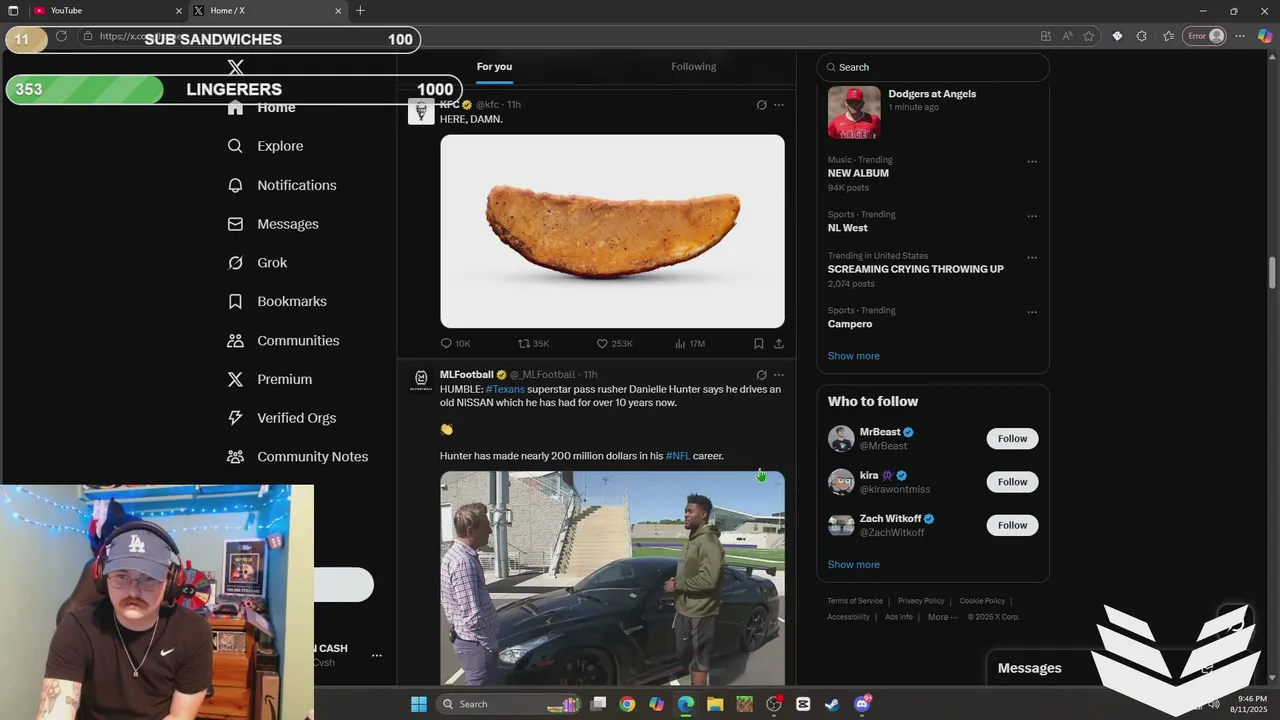Open options for Campero trend
Viewport: 1280px width, 720px height.
1032,312
